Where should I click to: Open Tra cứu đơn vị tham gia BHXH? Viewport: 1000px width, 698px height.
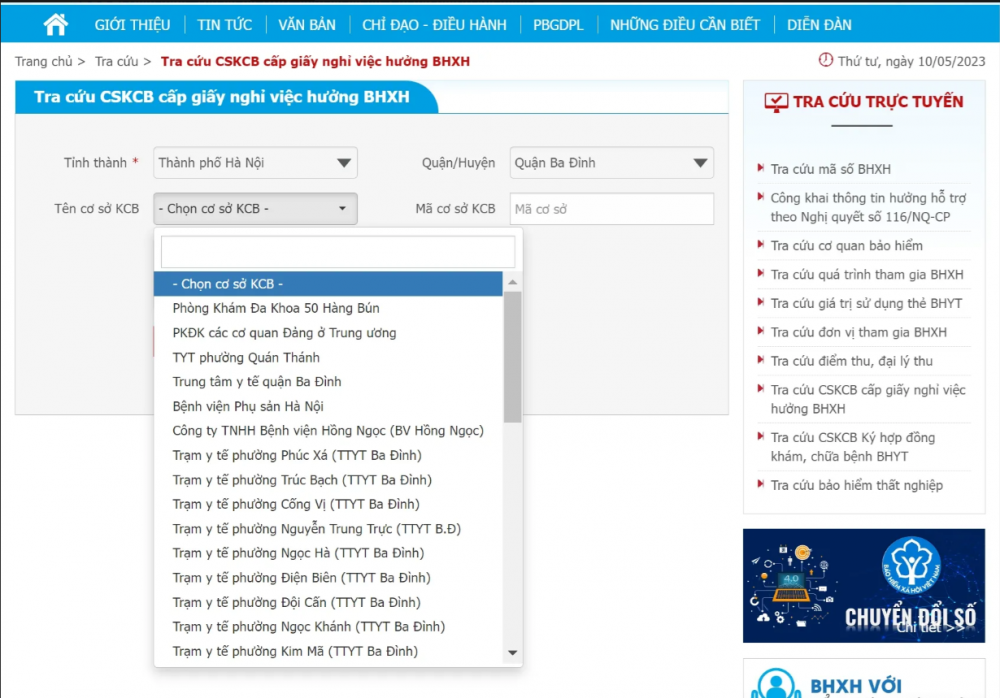(x=858, y=332)
